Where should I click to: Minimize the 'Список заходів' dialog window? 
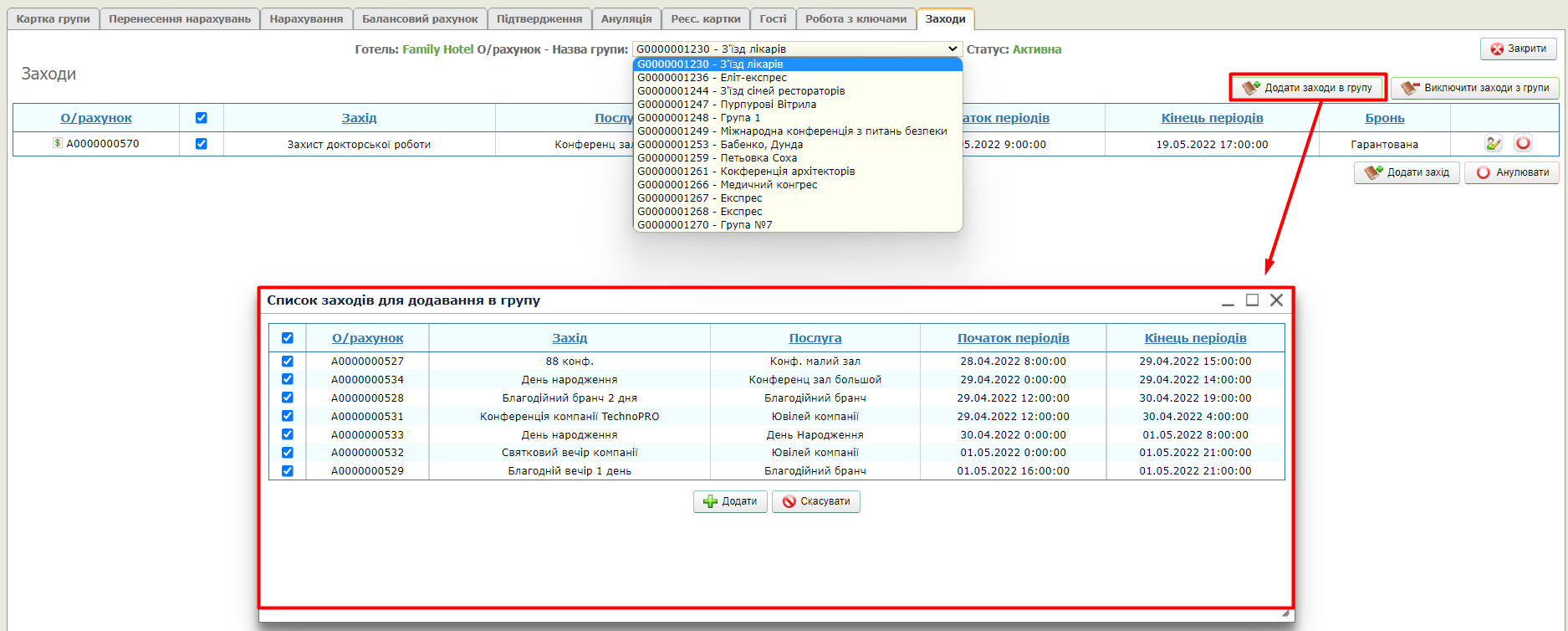coord(1228,300)
